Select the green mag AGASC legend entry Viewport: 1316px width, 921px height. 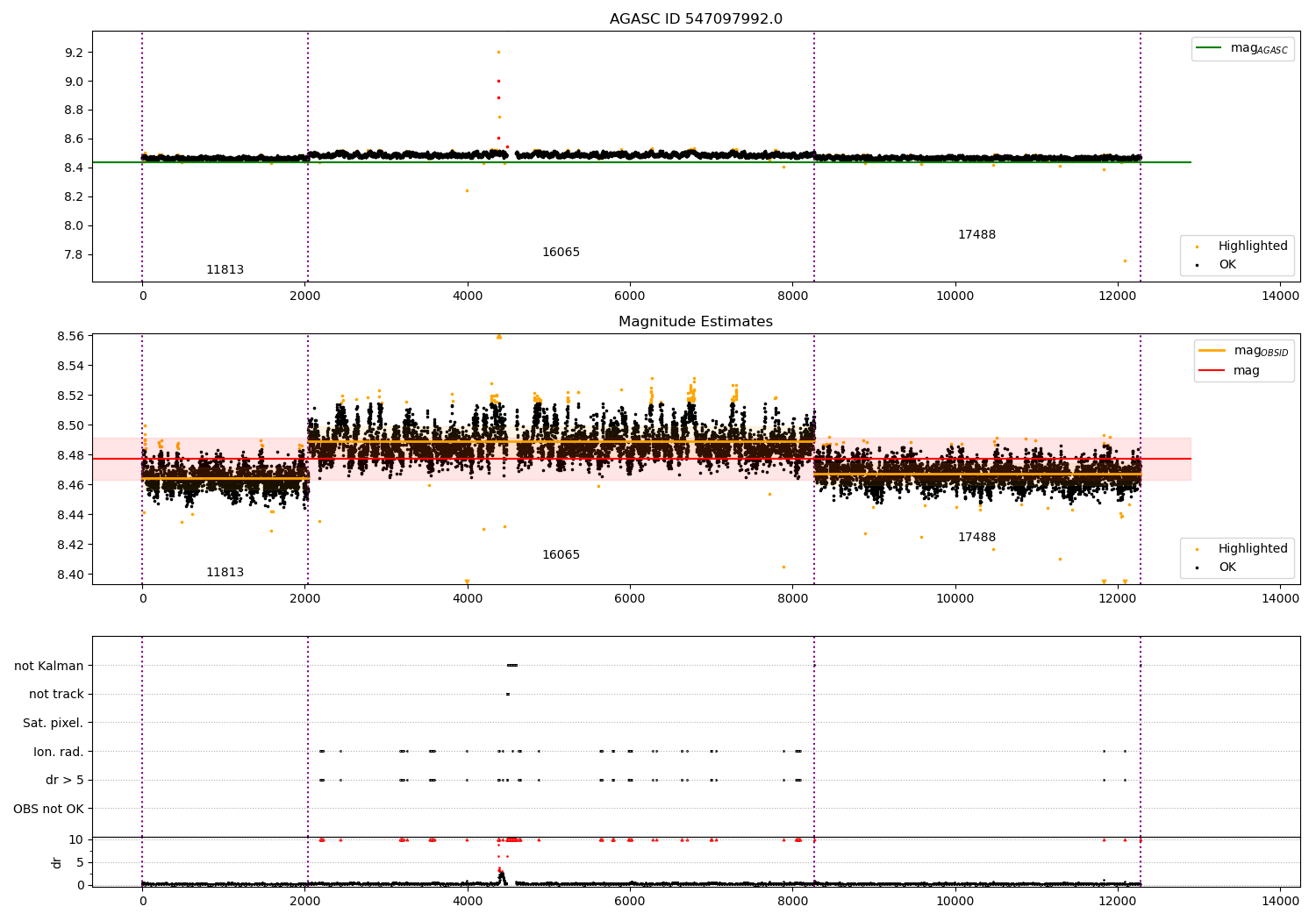[1242, 49]
